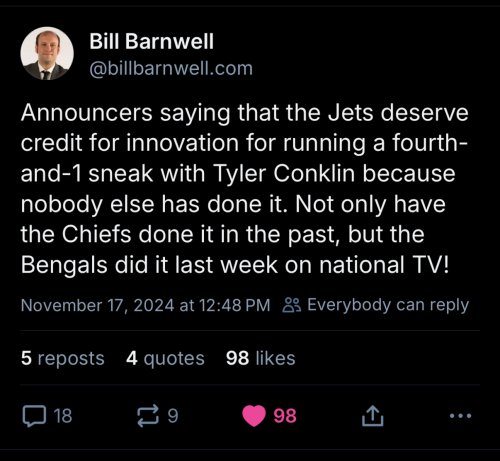Open the share upload arrow icon
Viewport: 500px width, 461px height.
click(x=372, y=416)
